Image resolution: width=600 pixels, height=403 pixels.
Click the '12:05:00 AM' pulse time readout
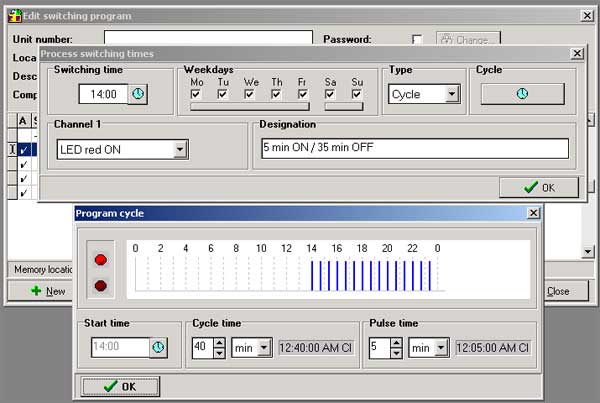(x=493, y=348)
